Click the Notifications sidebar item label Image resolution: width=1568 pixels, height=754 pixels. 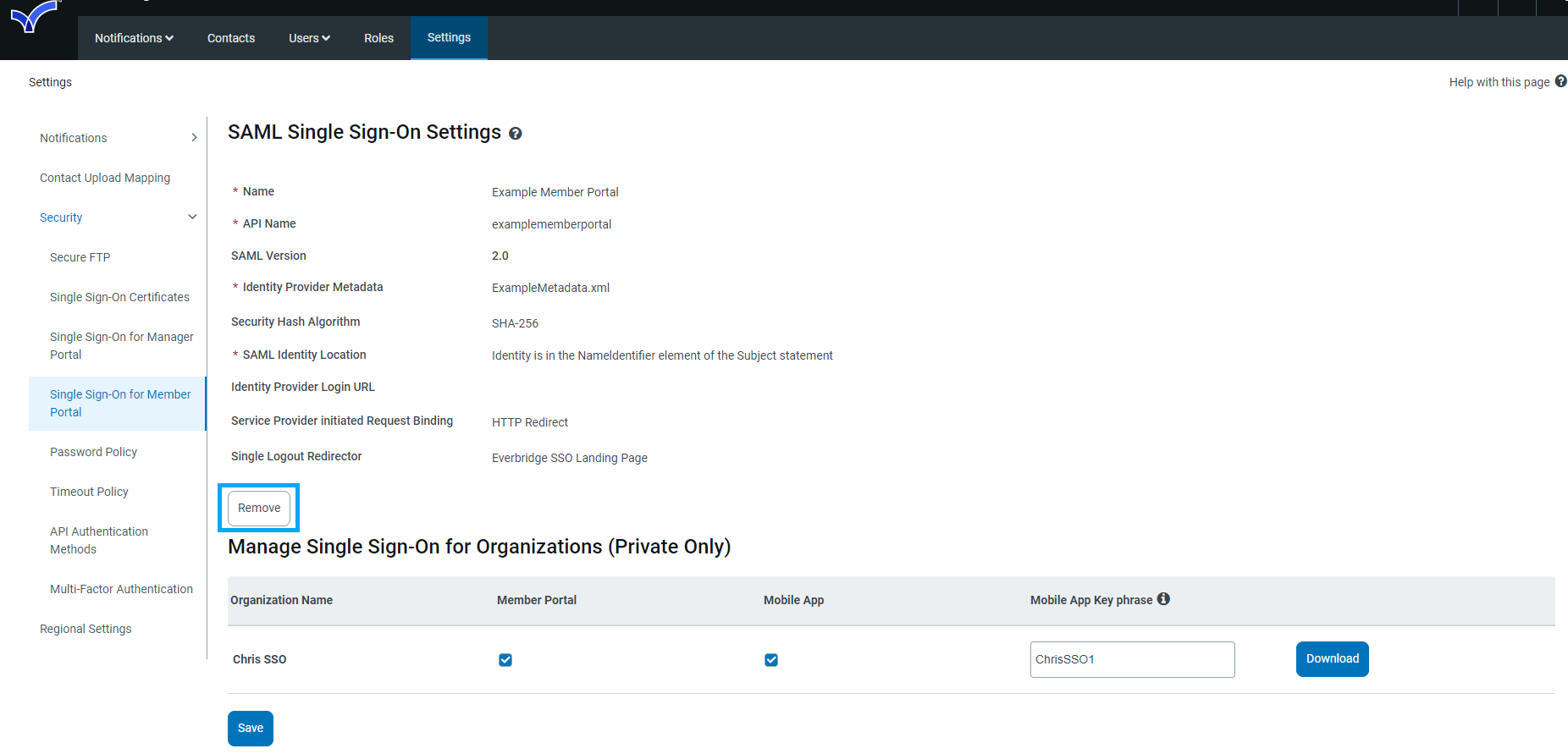click(x=74, y=138)
